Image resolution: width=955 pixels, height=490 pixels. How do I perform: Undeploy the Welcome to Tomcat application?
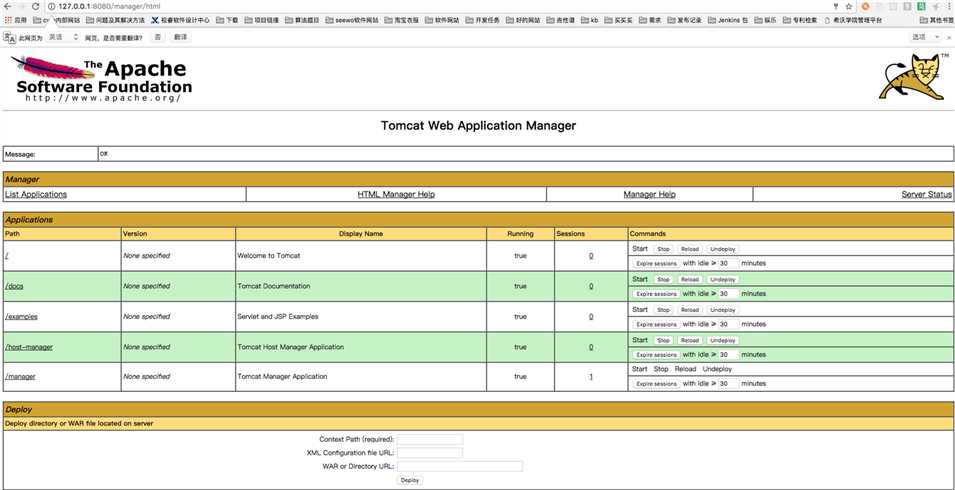point(723,249)
